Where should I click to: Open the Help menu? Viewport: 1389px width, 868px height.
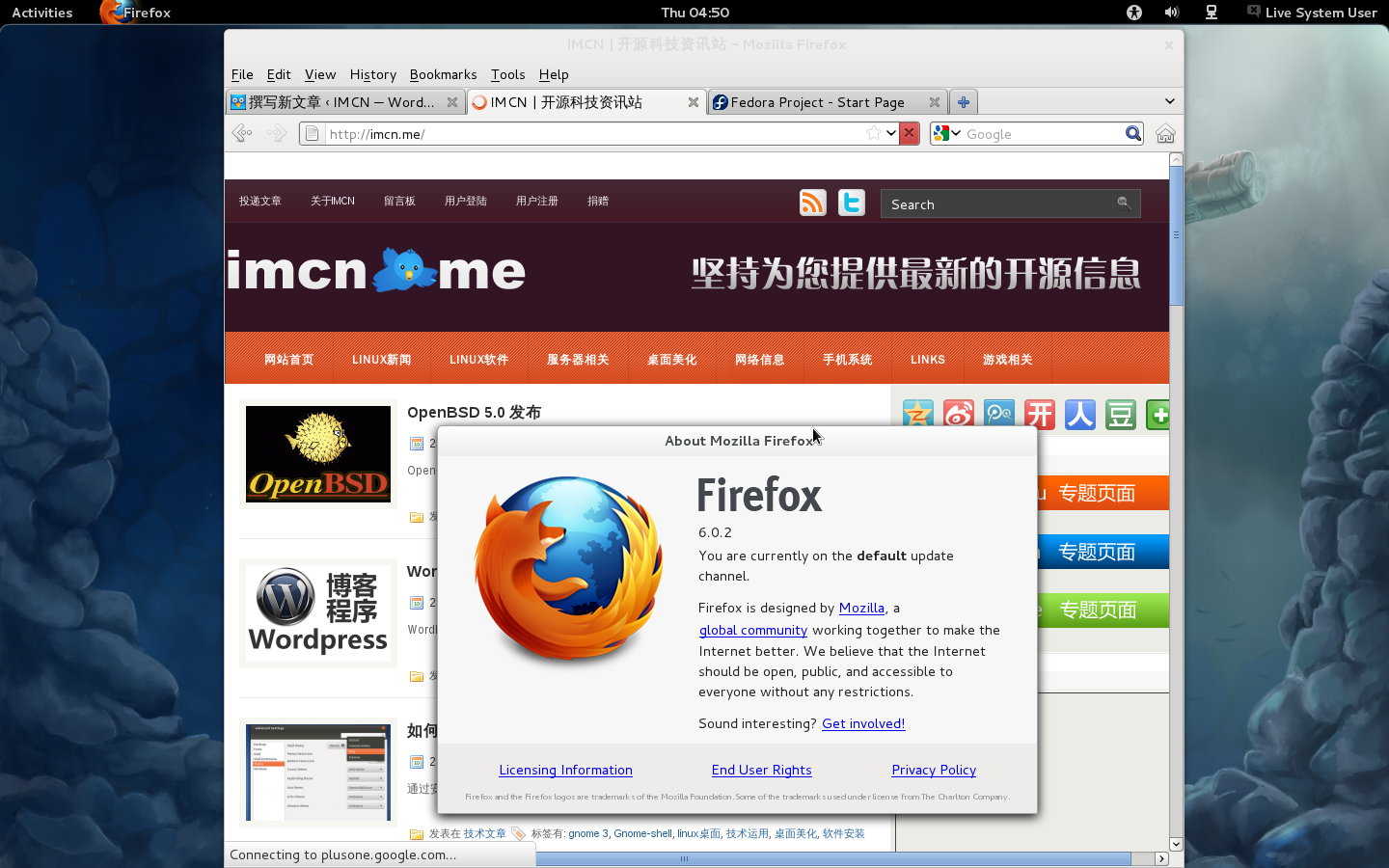coord(554,74)
